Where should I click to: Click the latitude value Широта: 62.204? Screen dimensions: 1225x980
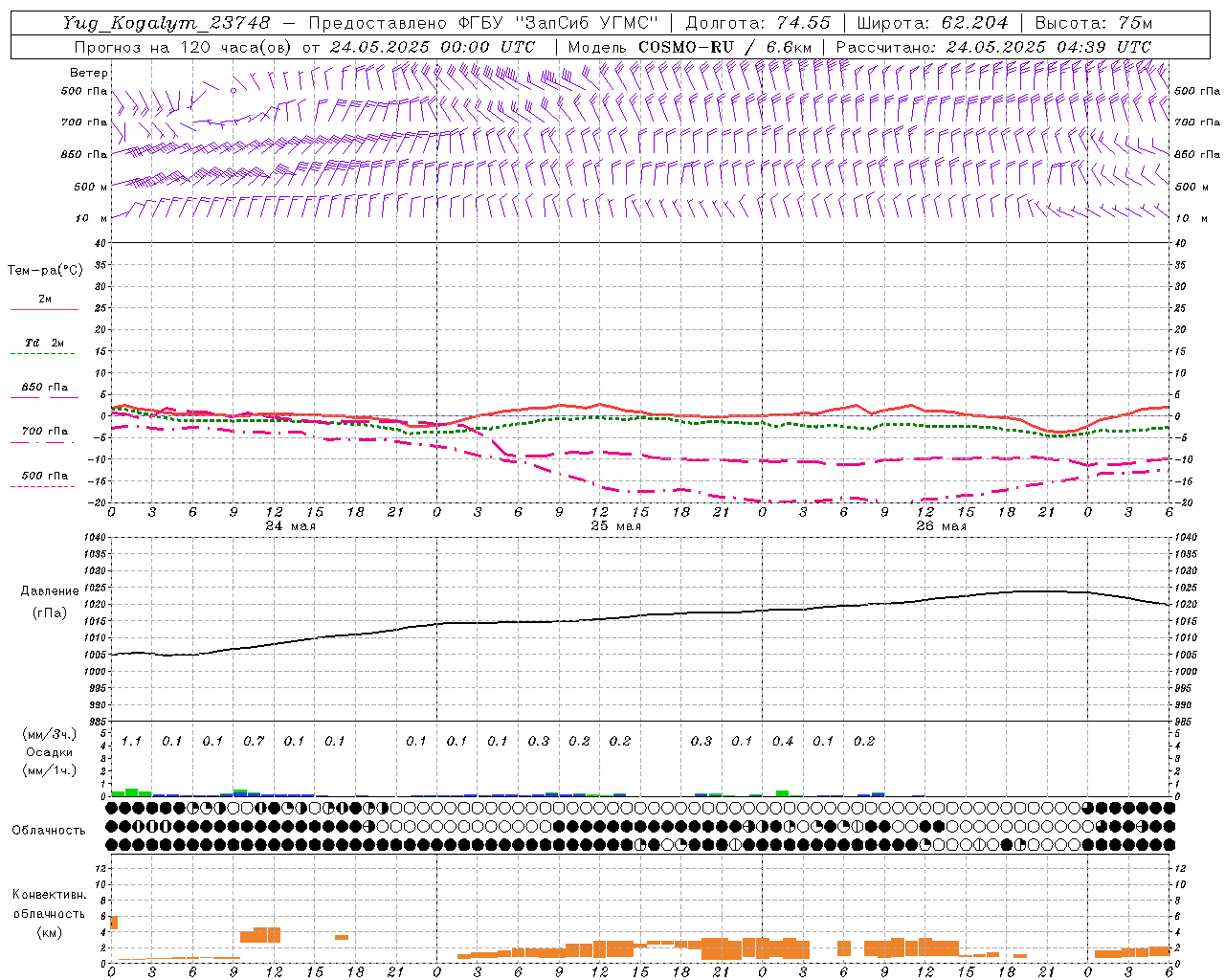pyautogui.click(x=932, y=23)
